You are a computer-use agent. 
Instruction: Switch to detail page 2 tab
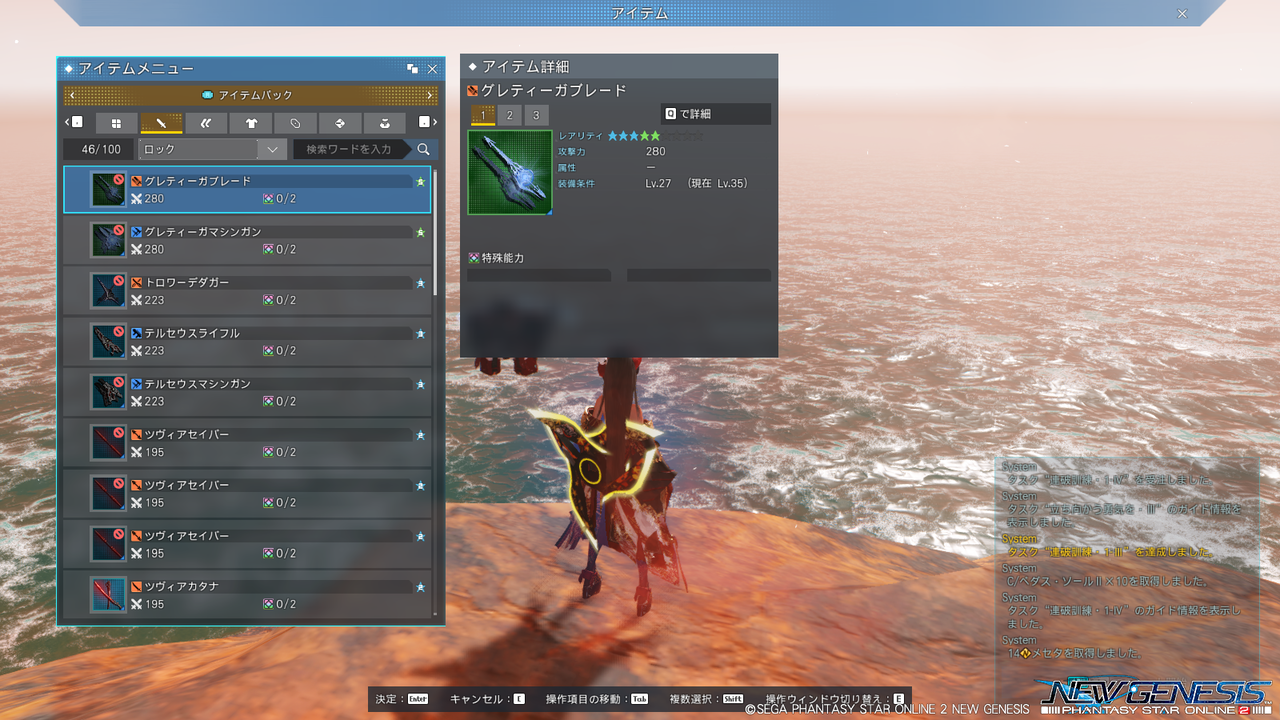pyautogui.click(x=509, y=115)
